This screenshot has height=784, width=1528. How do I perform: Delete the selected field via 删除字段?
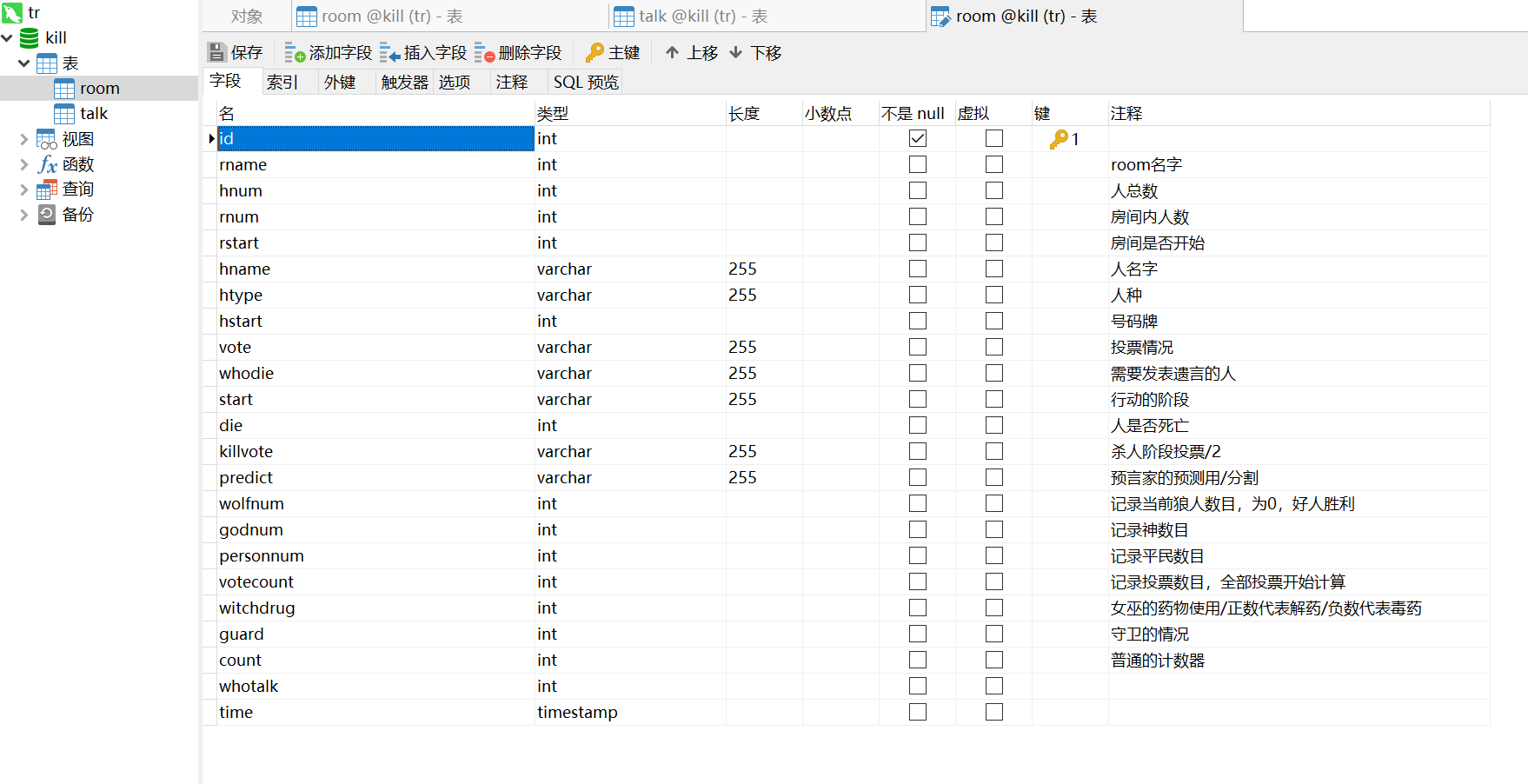519,52
